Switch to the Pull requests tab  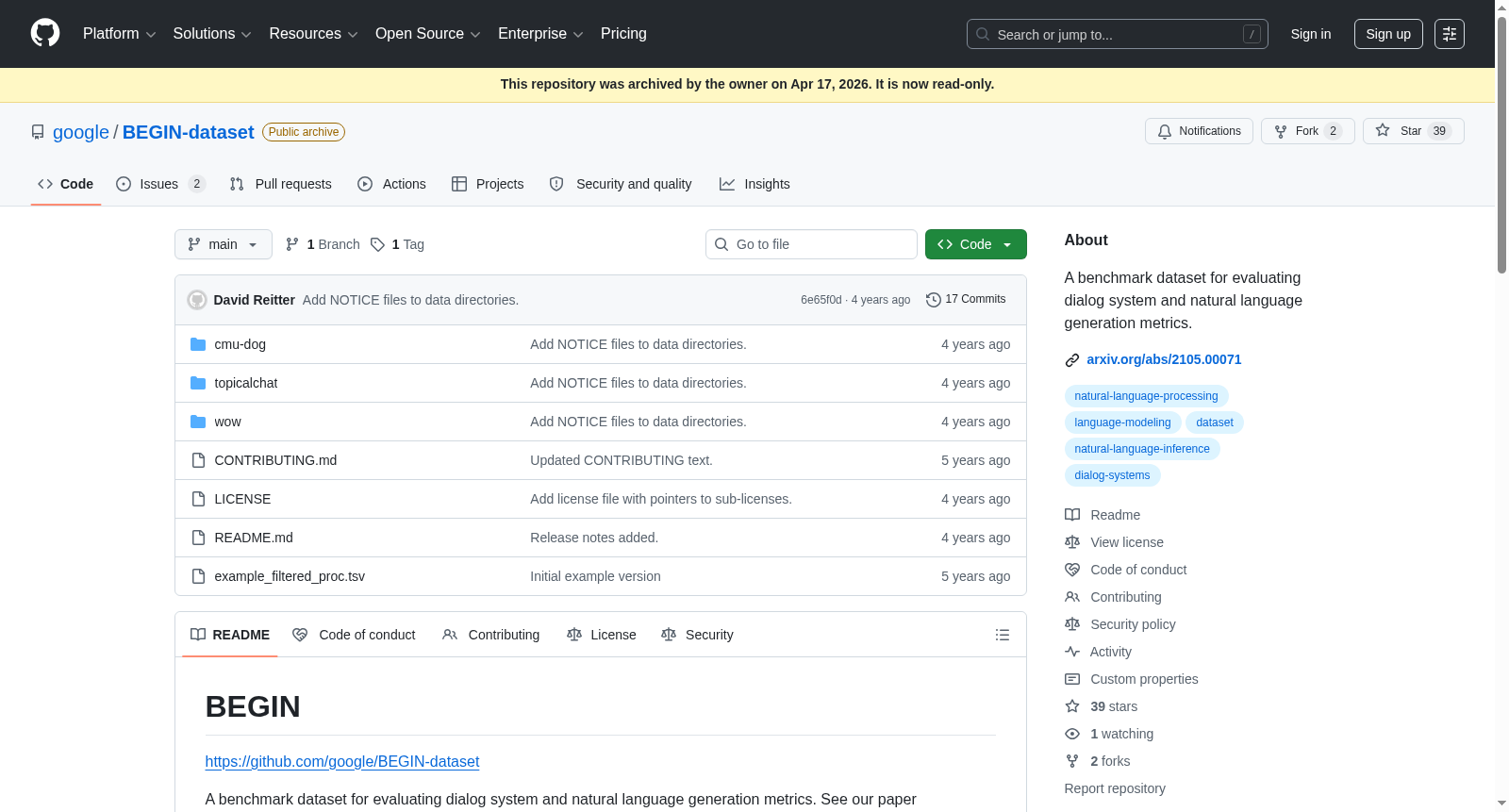(x=281, y=184)
